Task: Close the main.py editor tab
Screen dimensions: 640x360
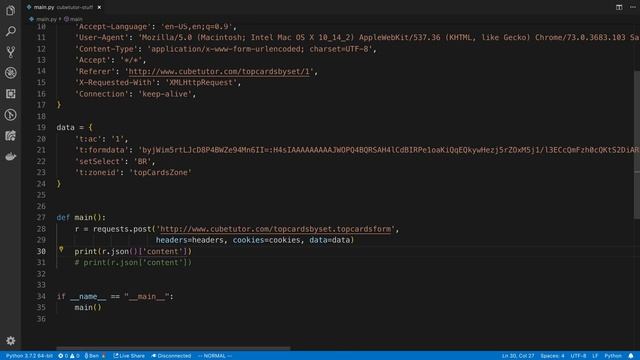Action: (99, 7)
